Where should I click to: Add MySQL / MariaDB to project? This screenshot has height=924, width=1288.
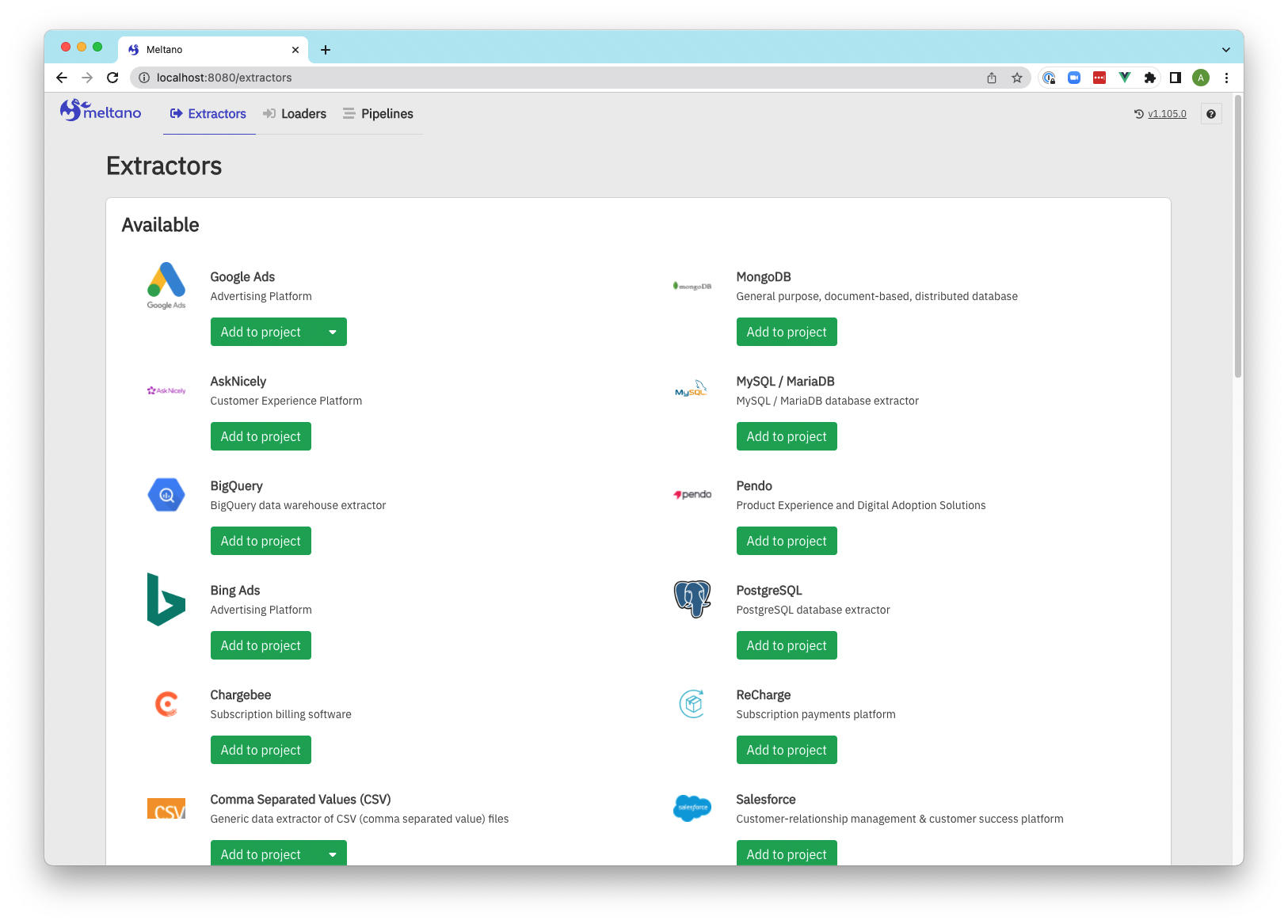pyautogui.click(x=787, y=436)
